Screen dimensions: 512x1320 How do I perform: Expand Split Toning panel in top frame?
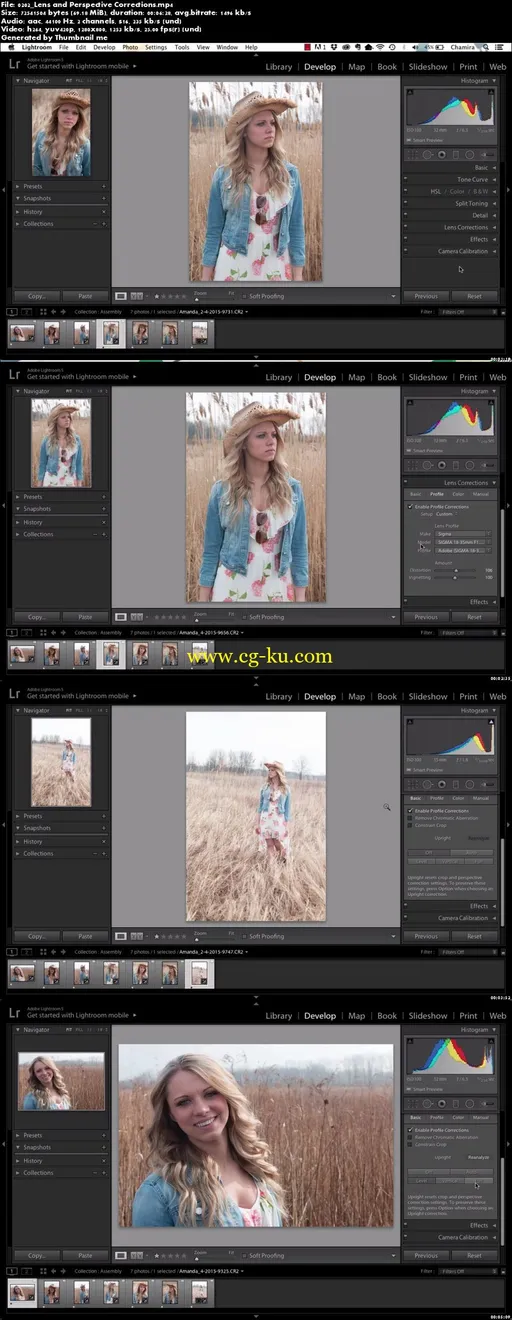(449, 203)
